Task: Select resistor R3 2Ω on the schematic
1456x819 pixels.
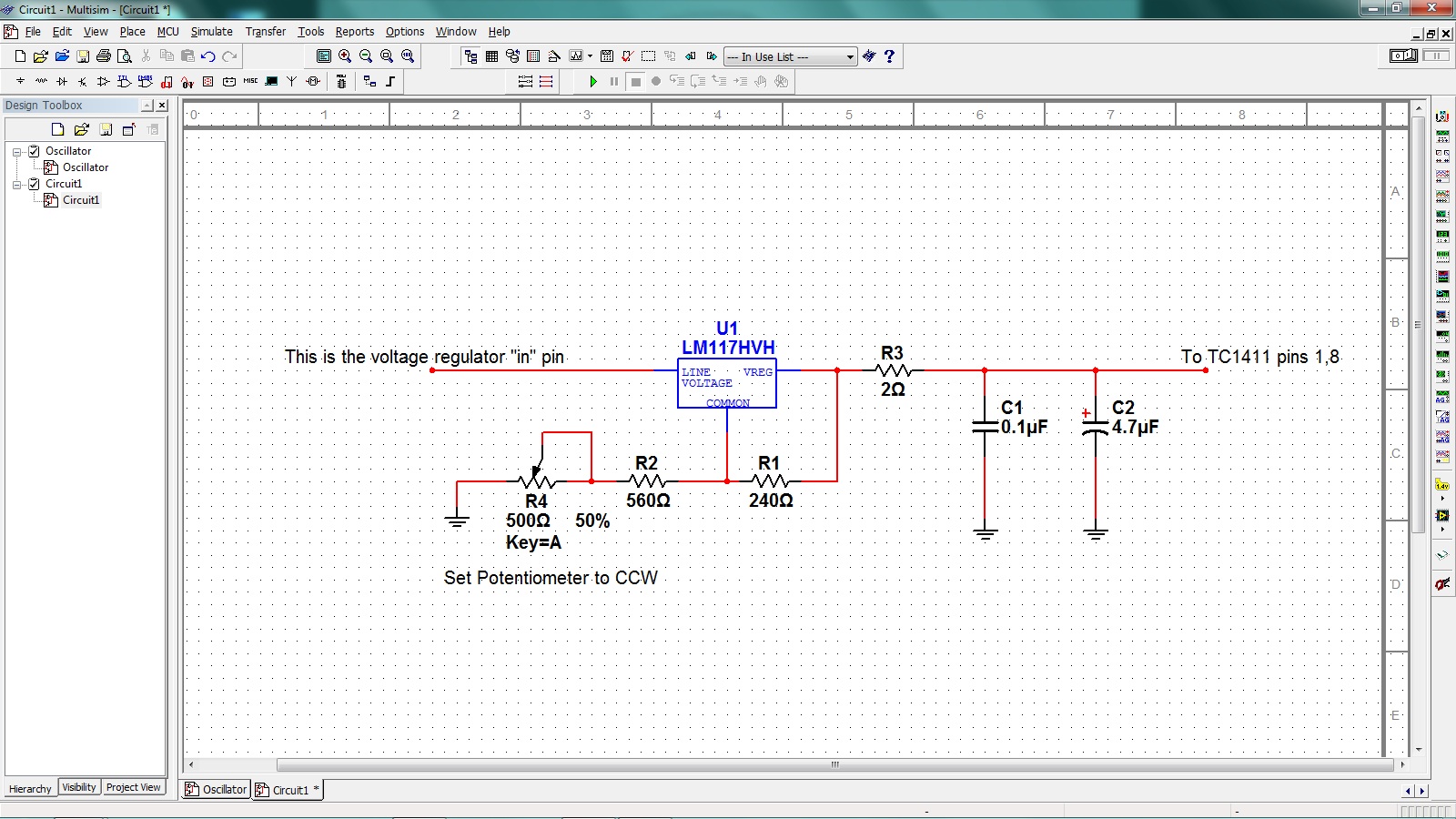Action: click(893, 370)
